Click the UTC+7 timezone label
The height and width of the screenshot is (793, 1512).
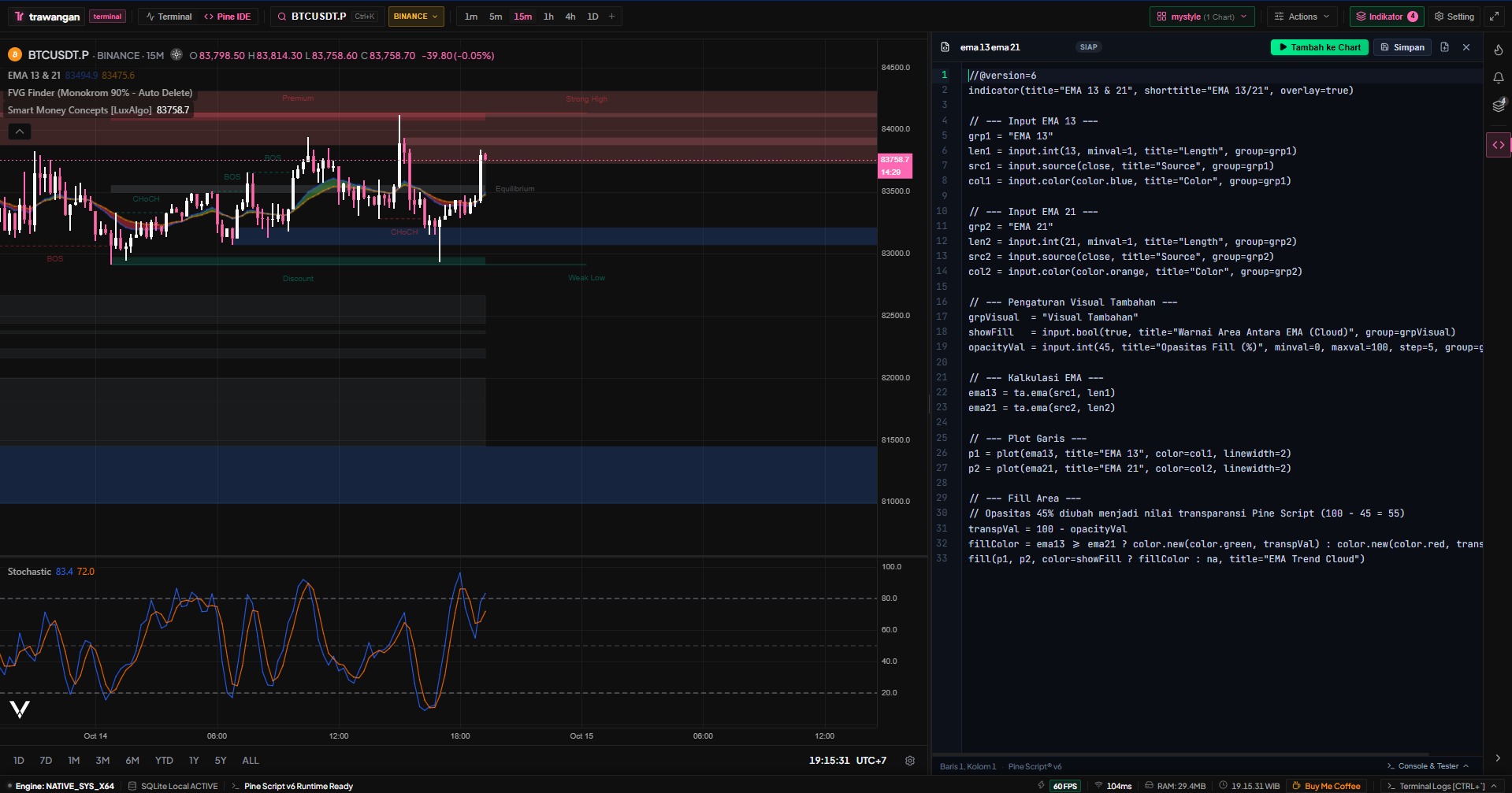(871, 761)
